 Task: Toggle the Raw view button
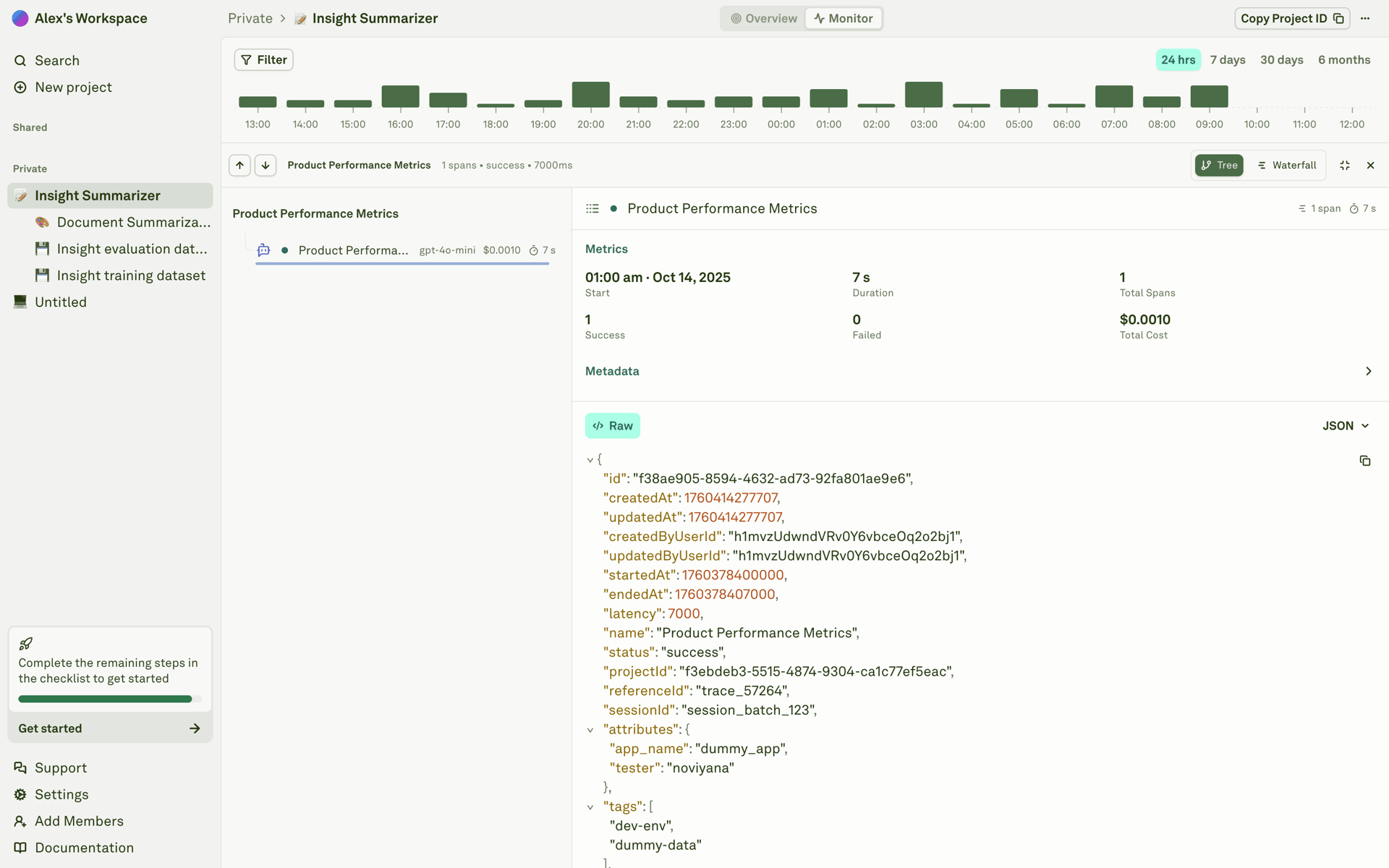[613, 426]
